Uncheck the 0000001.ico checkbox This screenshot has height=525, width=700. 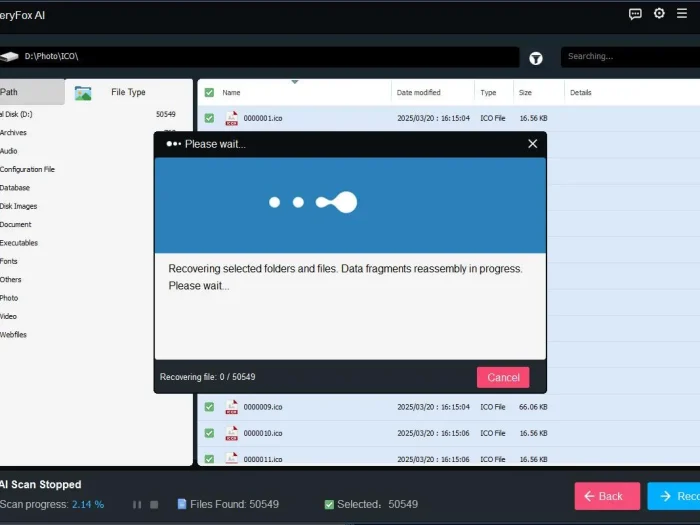point(209,118)
